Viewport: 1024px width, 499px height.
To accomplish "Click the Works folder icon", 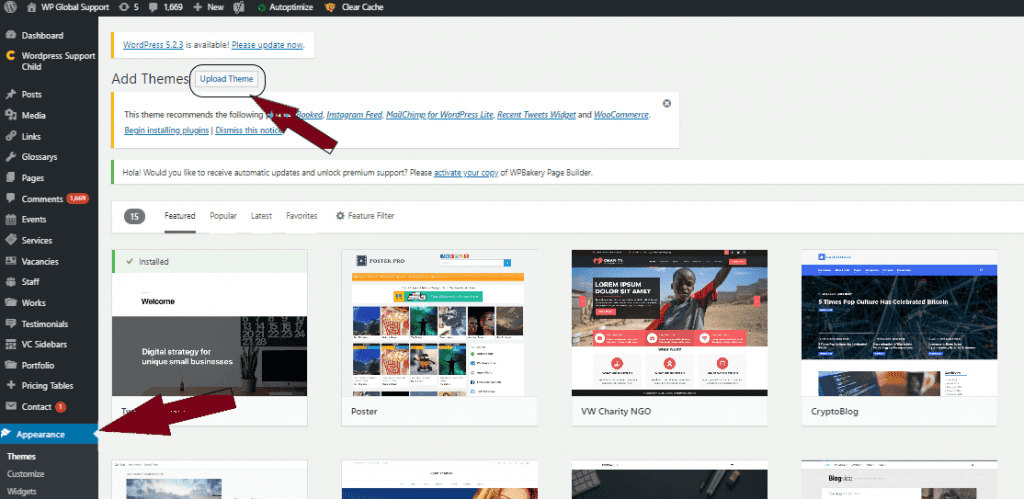I will pos(10,302).
